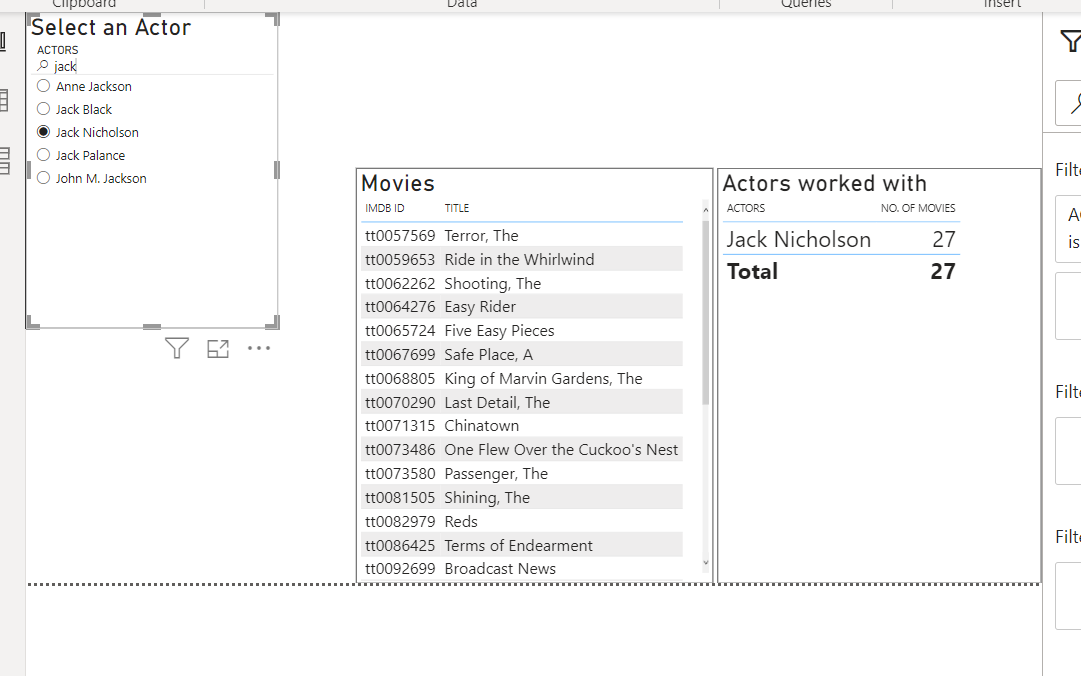Select the Jack Black radio button
Screen dimensions: 1081x676
[43, 109]
